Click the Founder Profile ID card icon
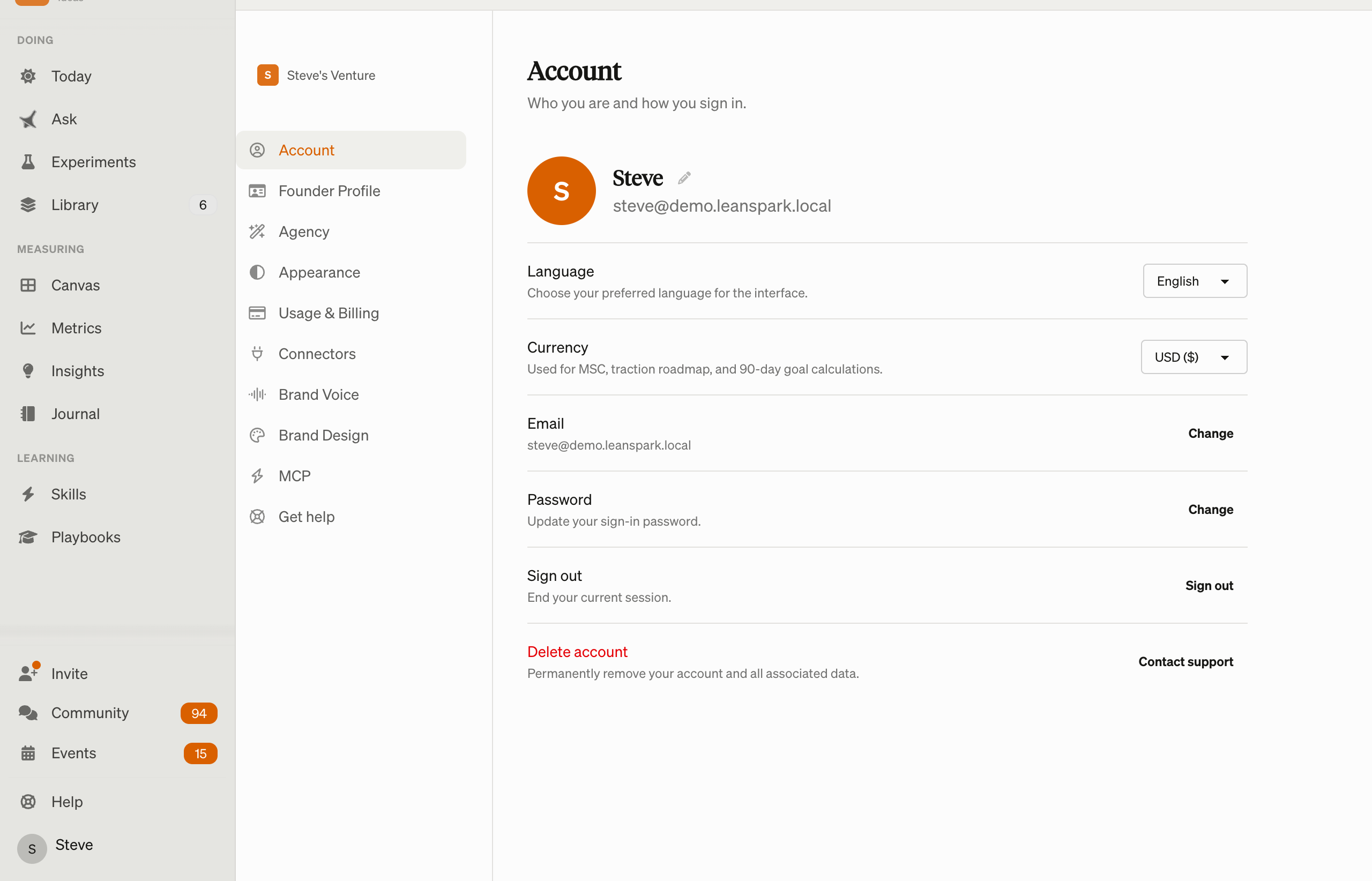 (x=257, y=191)
